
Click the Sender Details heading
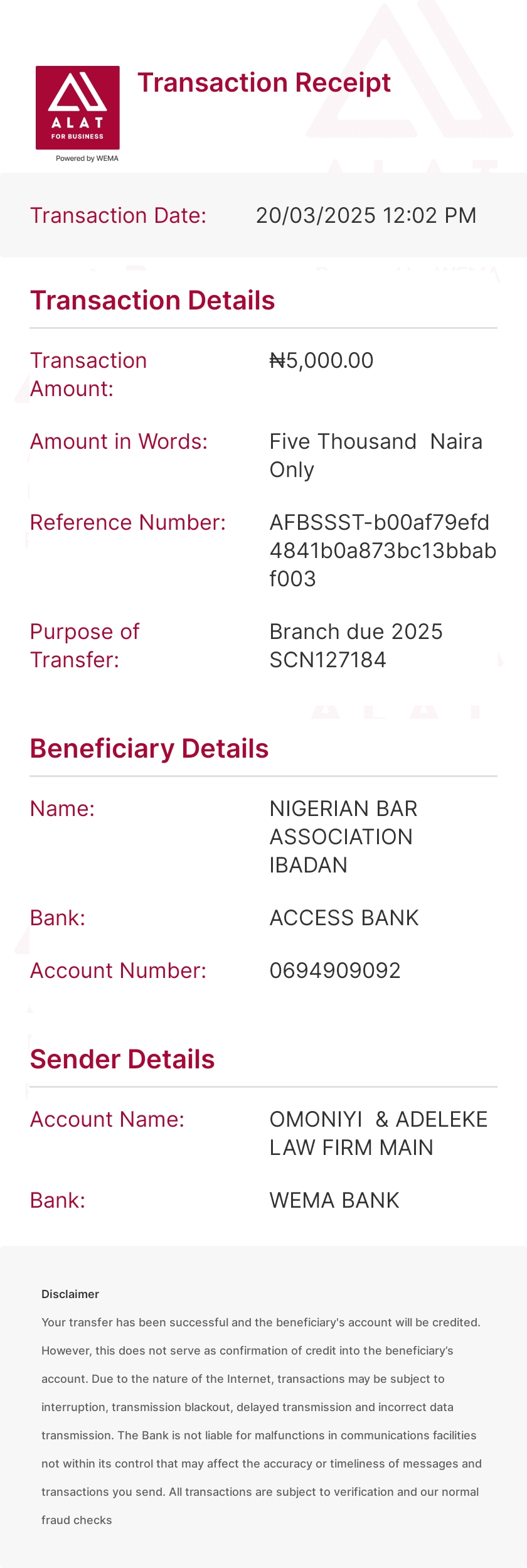click(122, 1060)
